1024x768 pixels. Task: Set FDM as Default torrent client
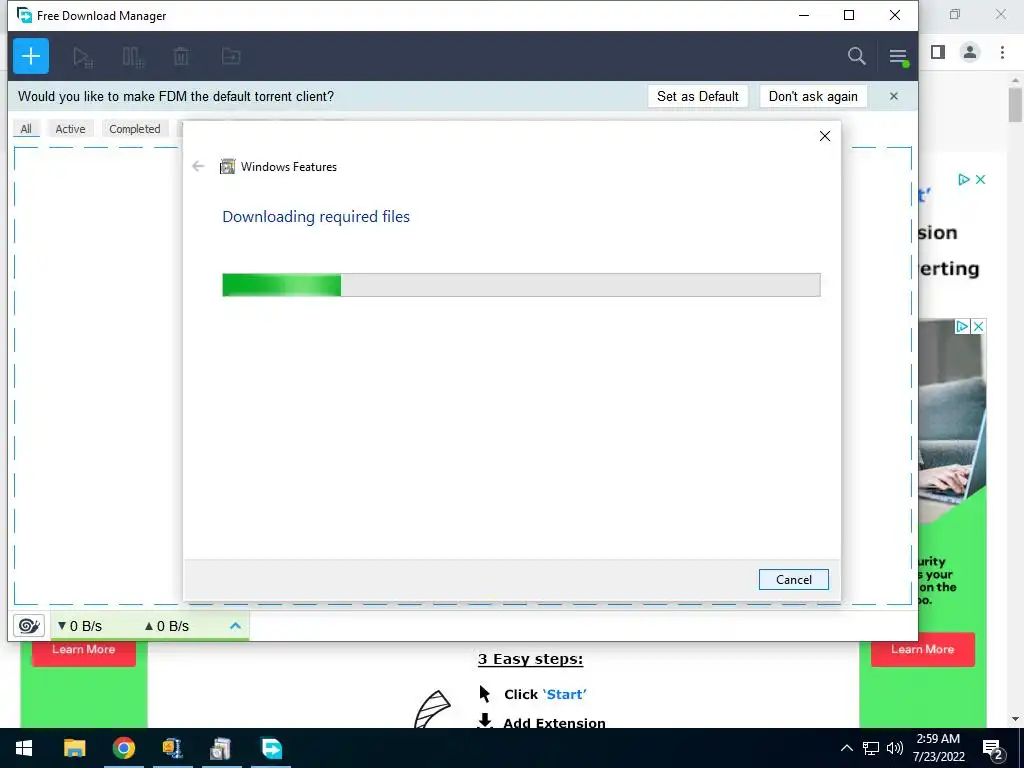(x=697, y=96)
